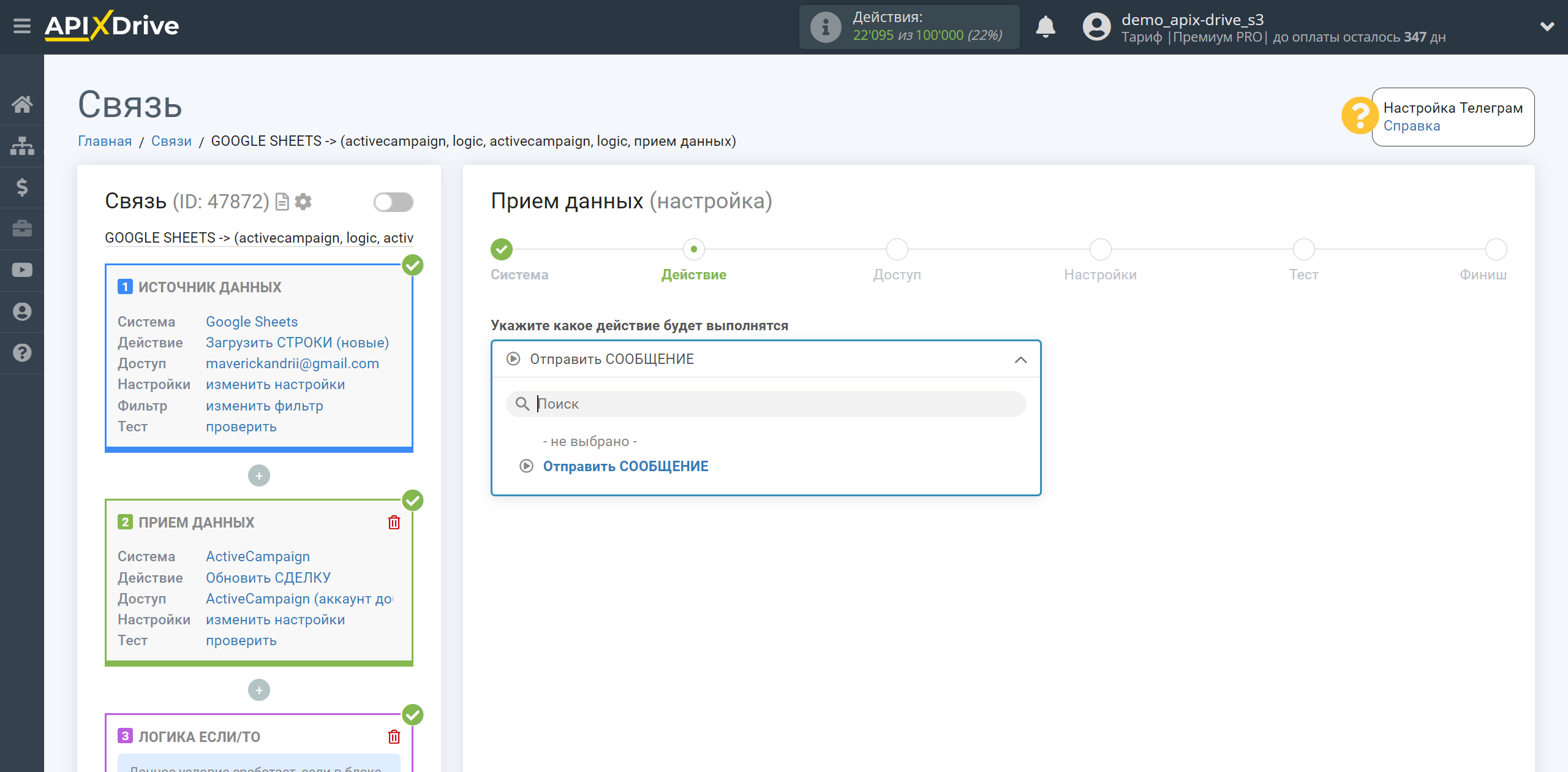Open the hamburger menu
Screen dimensions: 1568x772
click(x=22, y=26)
